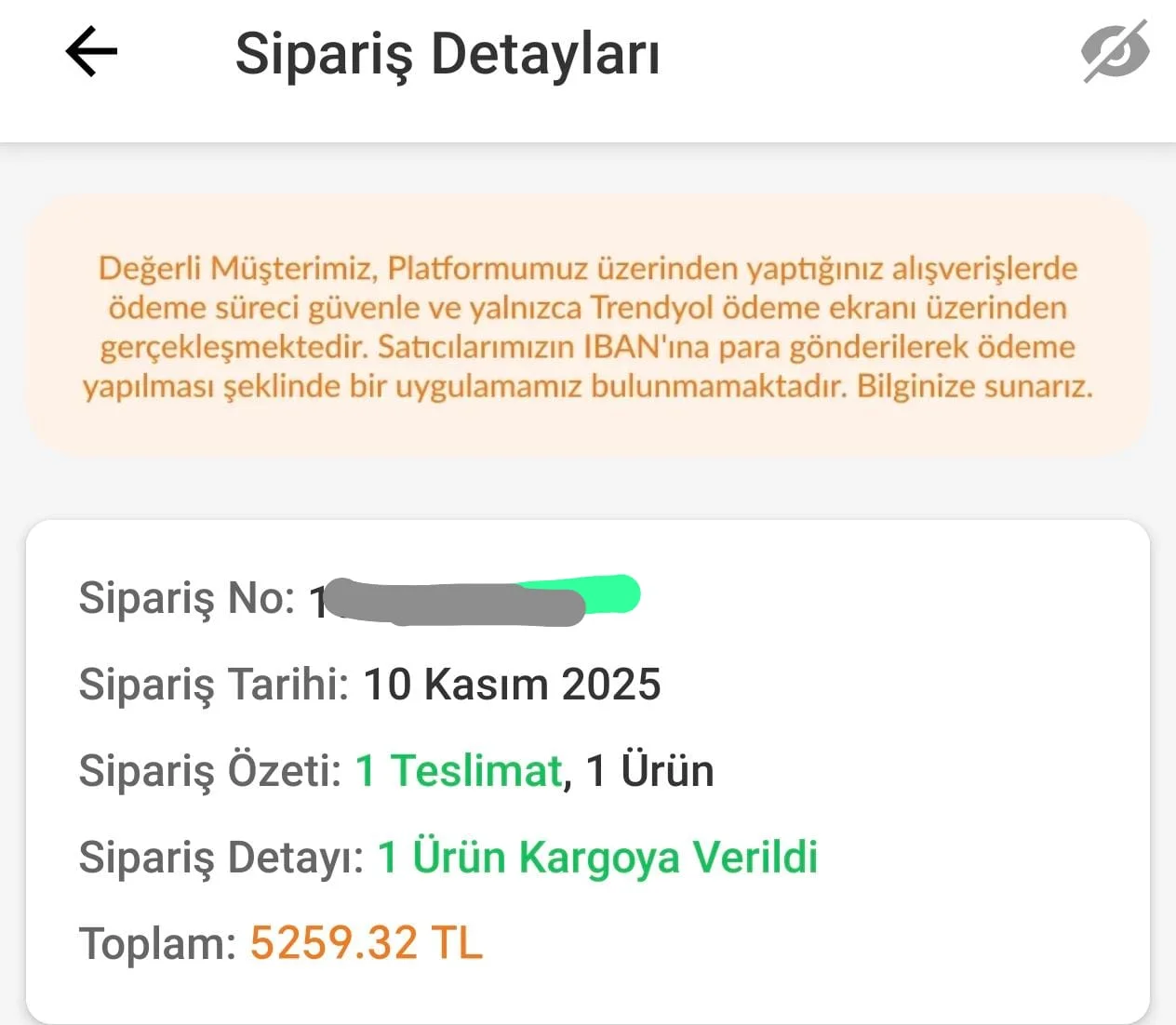
Task: Click the 1 Ürün summary text
Action: [x=649, y=770]
